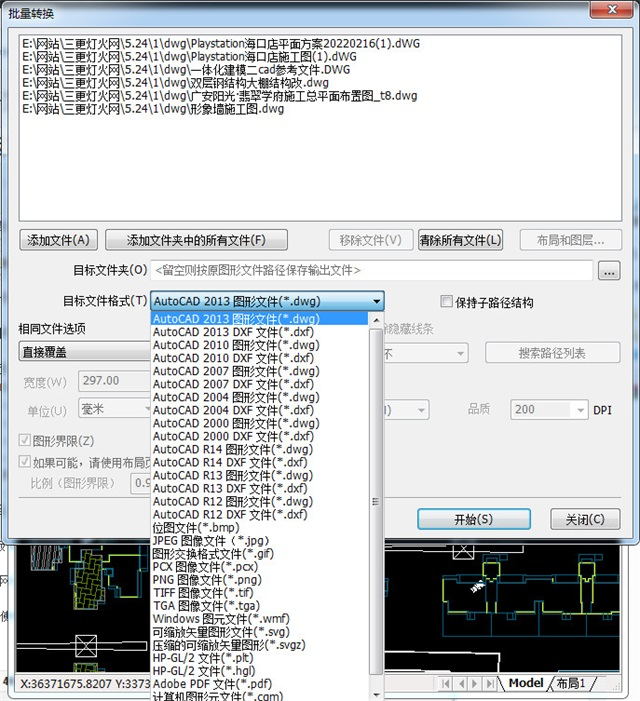Open 布局和图层... settings button
Screen dimensions: 640x701
click(x=571, y=240)
